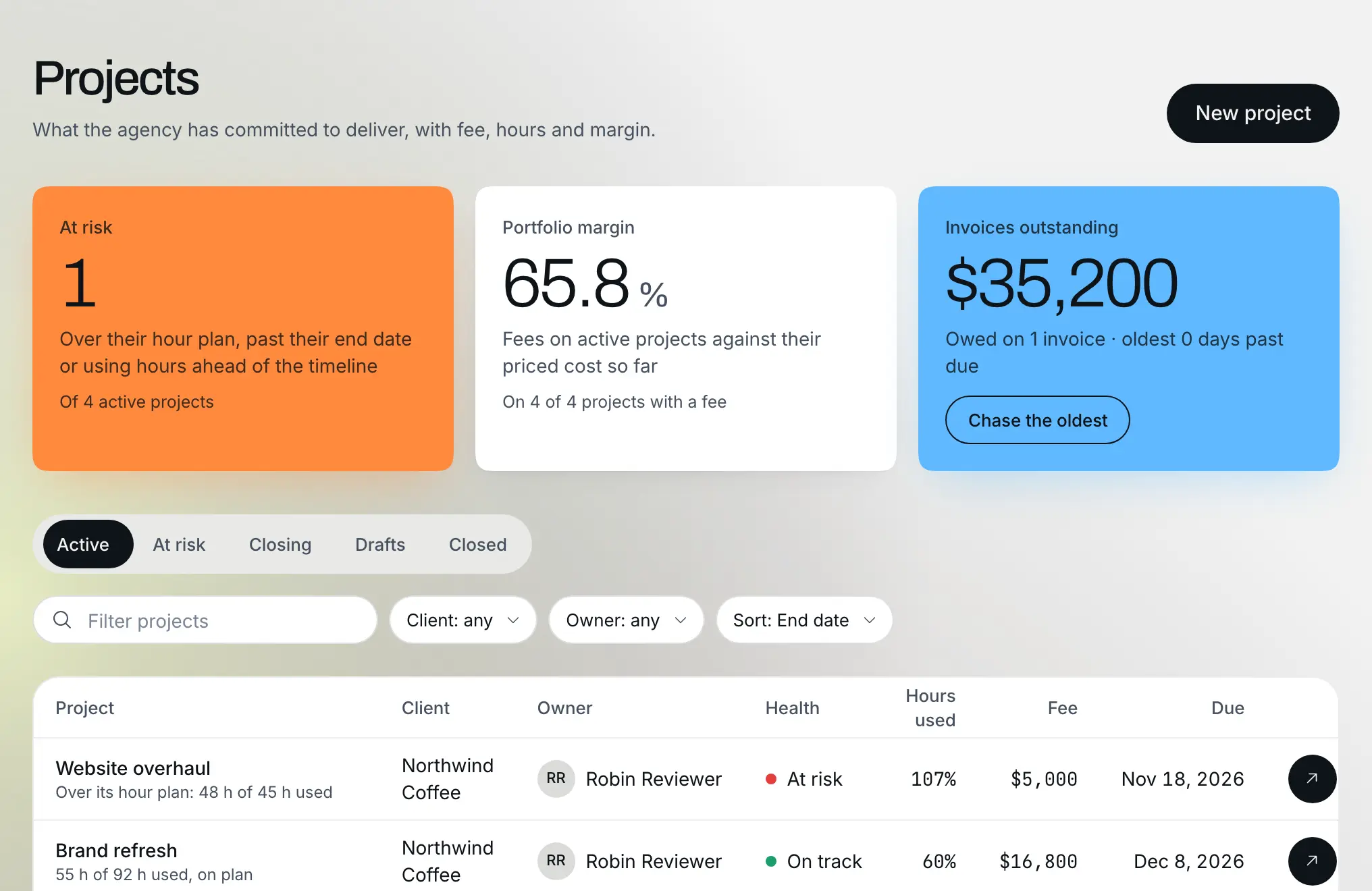Switch to the Active tab

click(x=88, y=544)
